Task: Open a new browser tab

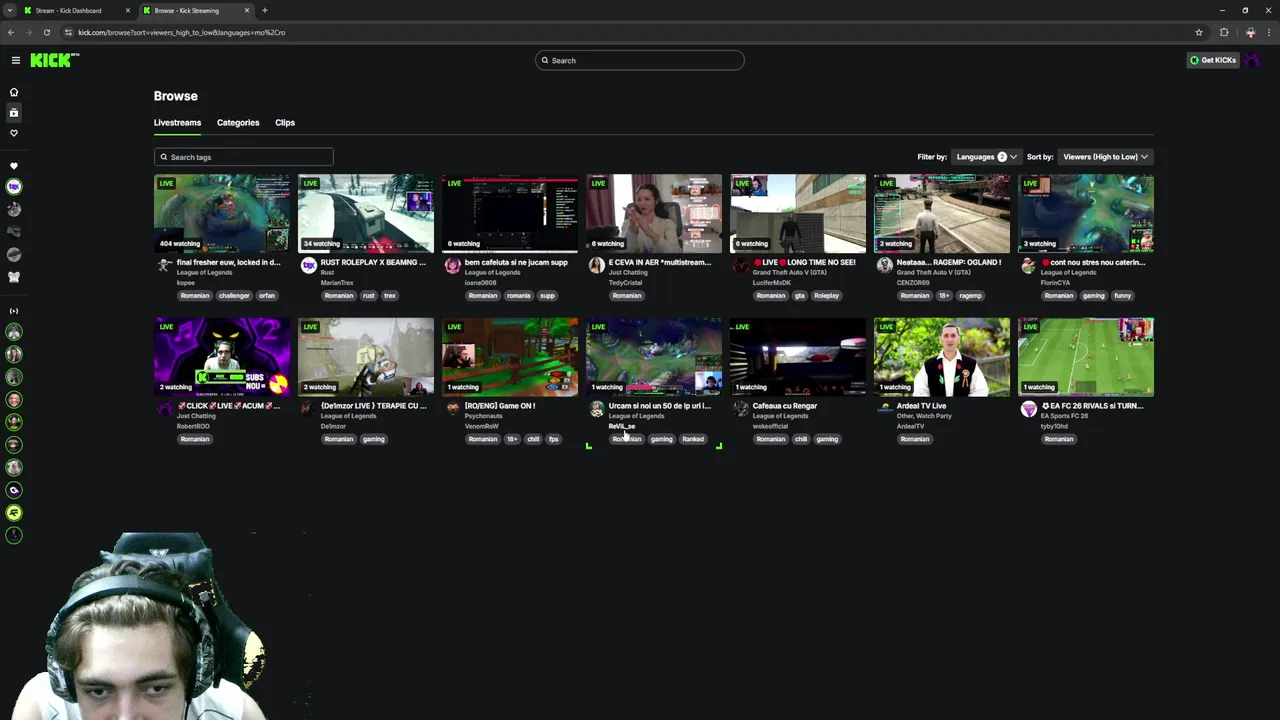Action: [x=265, y=10]
